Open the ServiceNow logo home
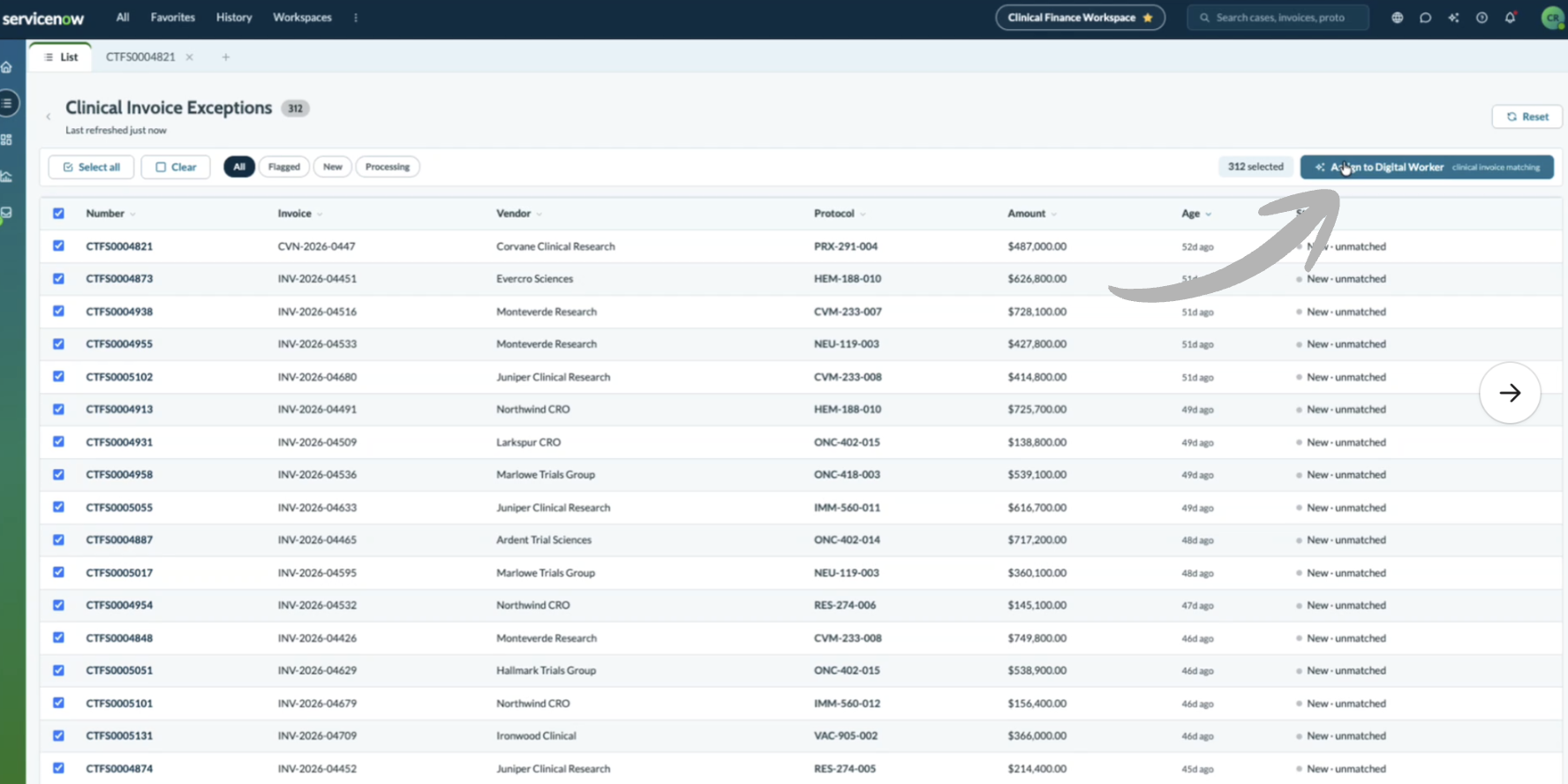 [x=42, y=18]
